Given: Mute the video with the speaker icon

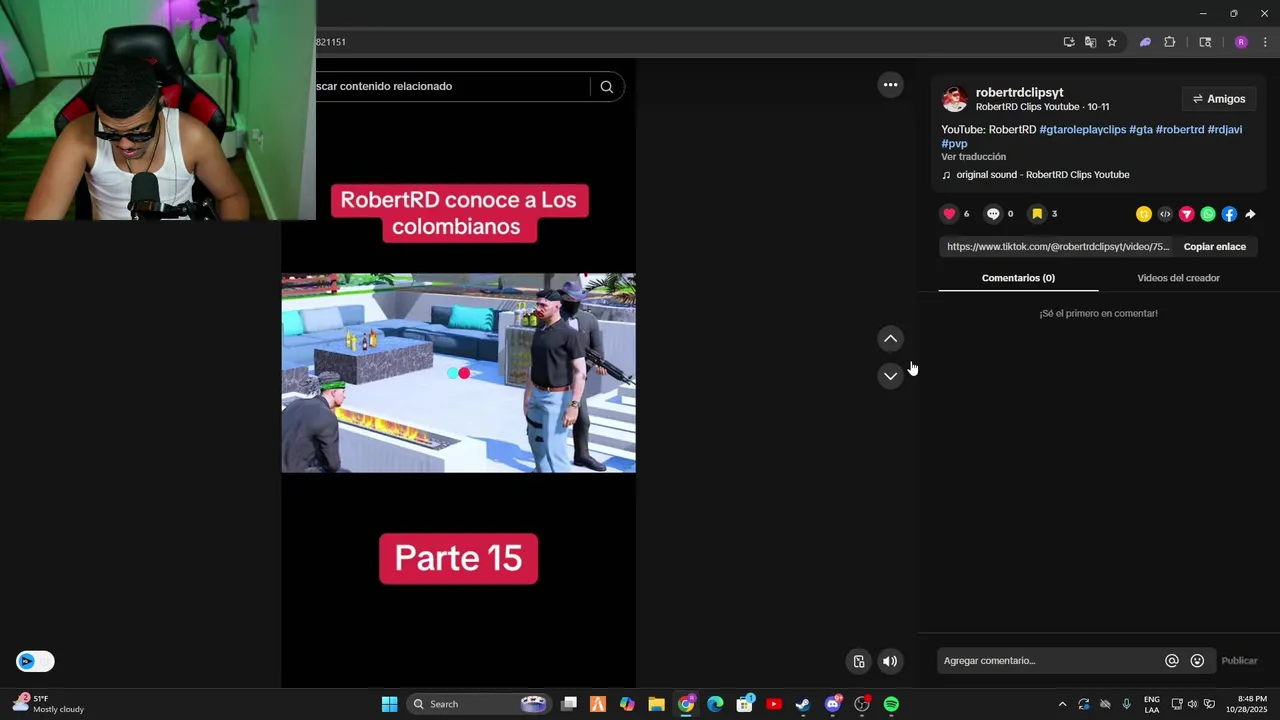Looking at the screenshot, I should coord(889,661).
